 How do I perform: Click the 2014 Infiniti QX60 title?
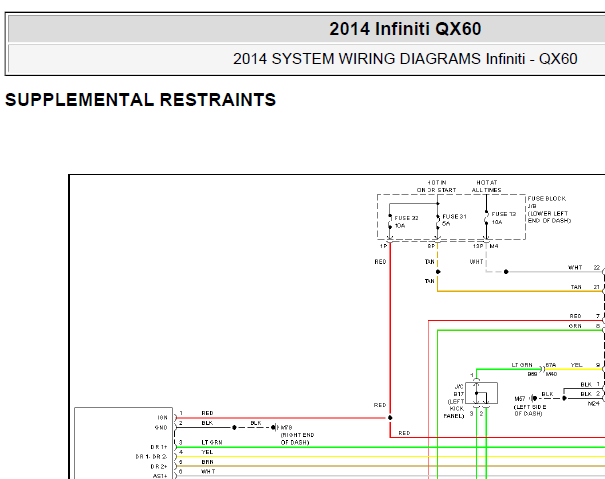(405, 29)
